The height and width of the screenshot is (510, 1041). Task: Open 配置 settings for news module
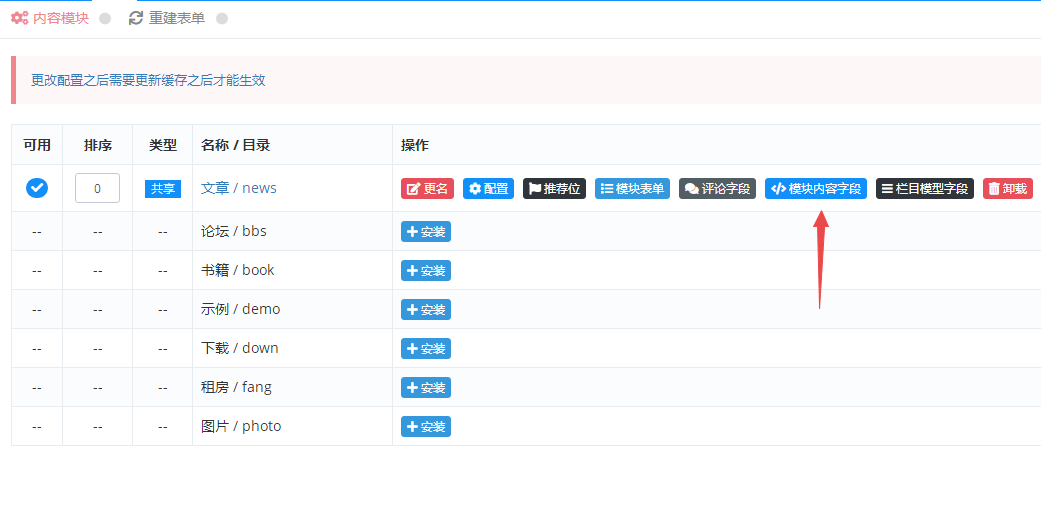tap(488, 189)
